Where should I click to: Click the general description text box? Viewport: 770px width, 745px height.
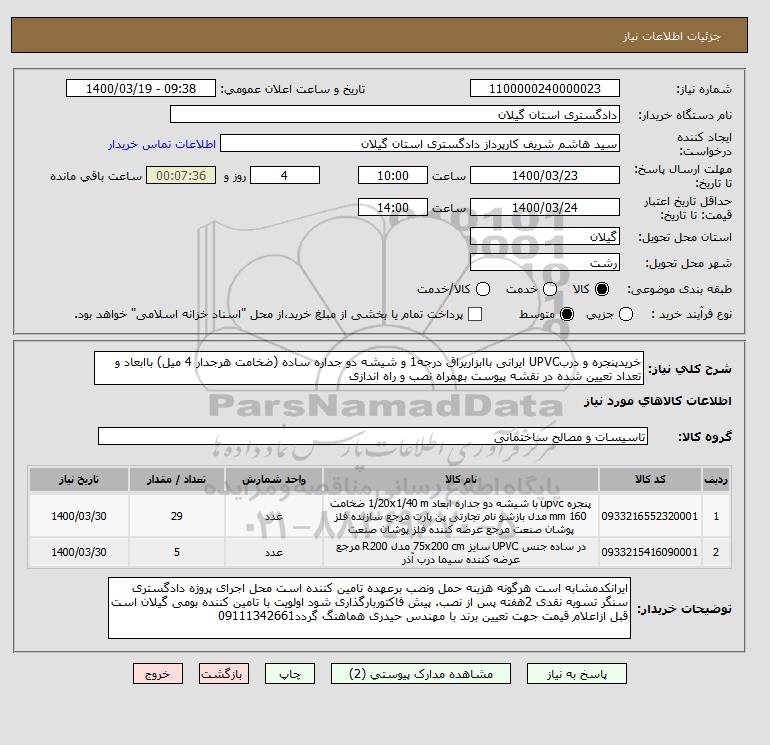pos(369,368)
